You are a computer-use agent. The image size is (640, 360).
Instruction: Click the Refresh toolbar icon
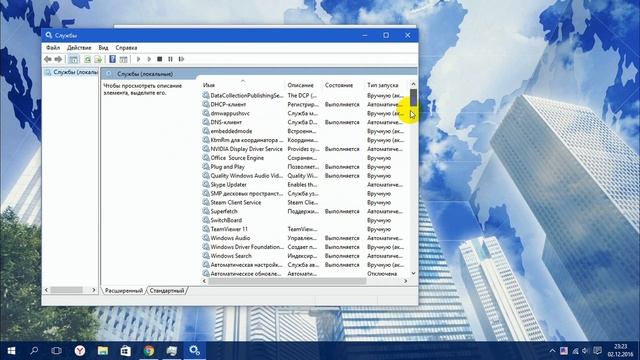(x=87, y=59)
